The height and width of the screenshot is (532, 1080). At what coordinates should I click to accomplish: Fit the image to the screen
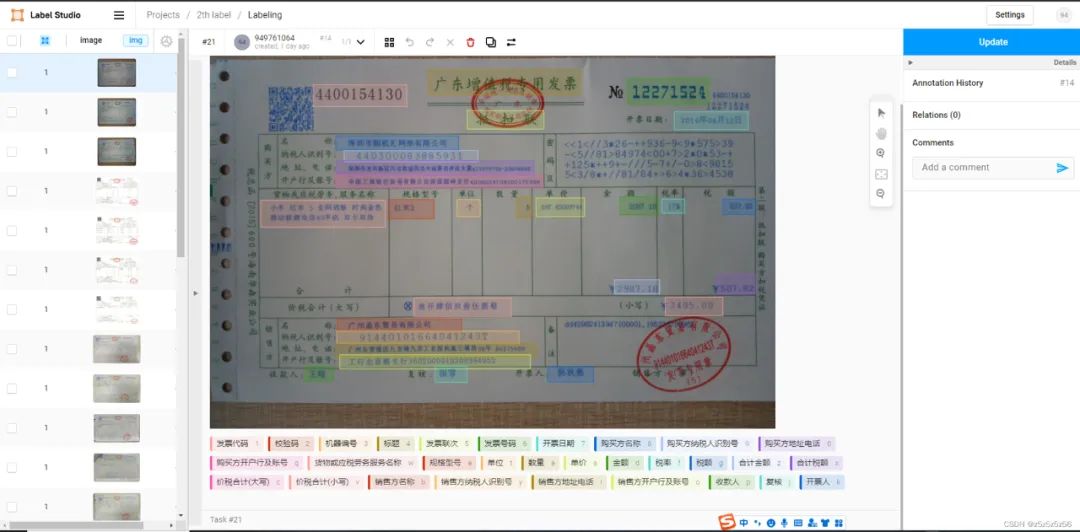[881, 174]
